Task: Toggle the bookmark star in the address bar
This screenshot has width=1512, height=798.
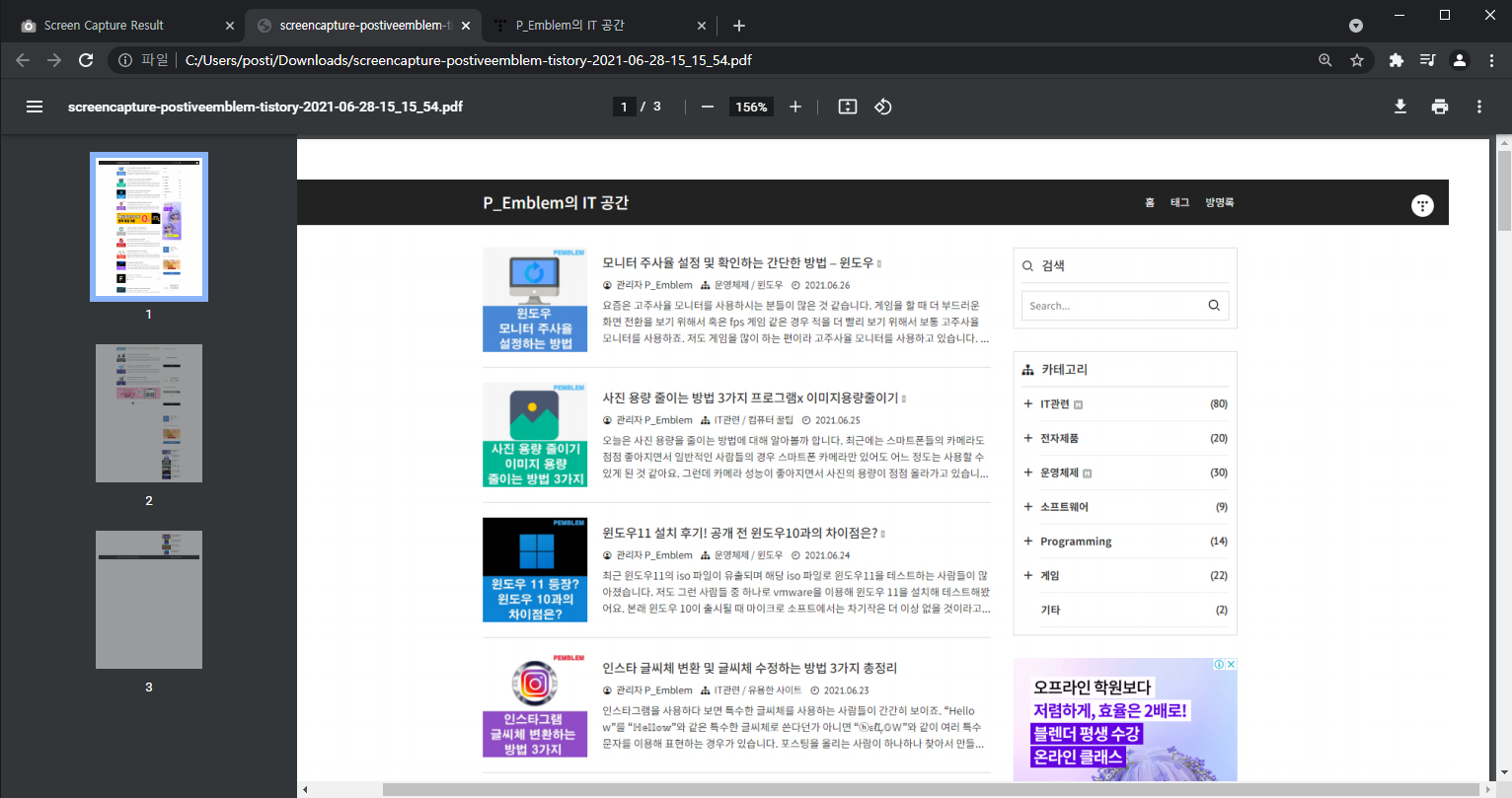Action: pos(1358,60)
